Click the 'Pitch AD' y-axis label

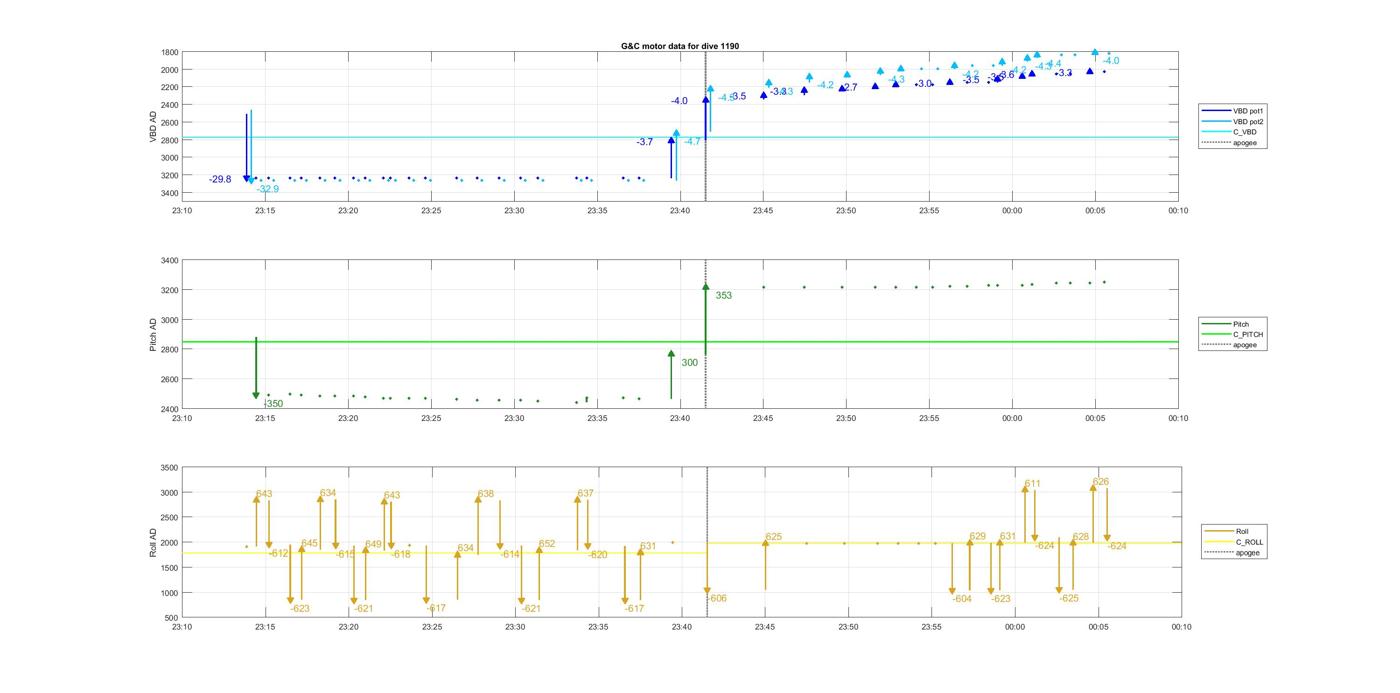(153, 335)
